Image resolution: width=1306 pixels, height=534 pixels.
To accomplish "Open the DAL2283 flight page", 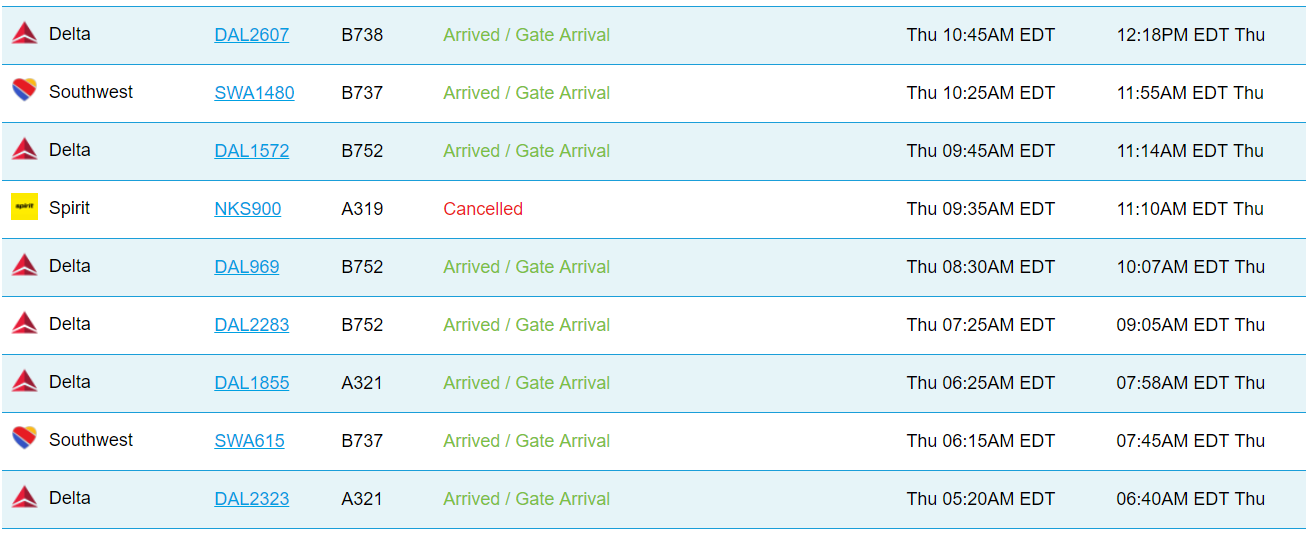I will click(252, 325).
